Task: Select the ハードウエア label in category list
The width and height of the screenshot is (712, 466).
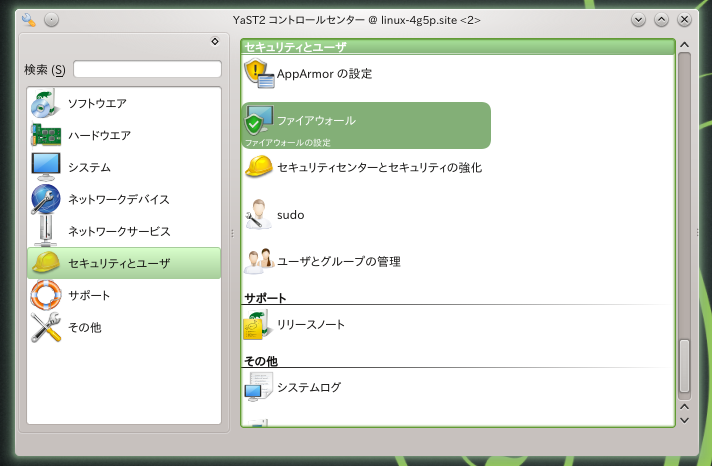Action: [x=99, y=135]
